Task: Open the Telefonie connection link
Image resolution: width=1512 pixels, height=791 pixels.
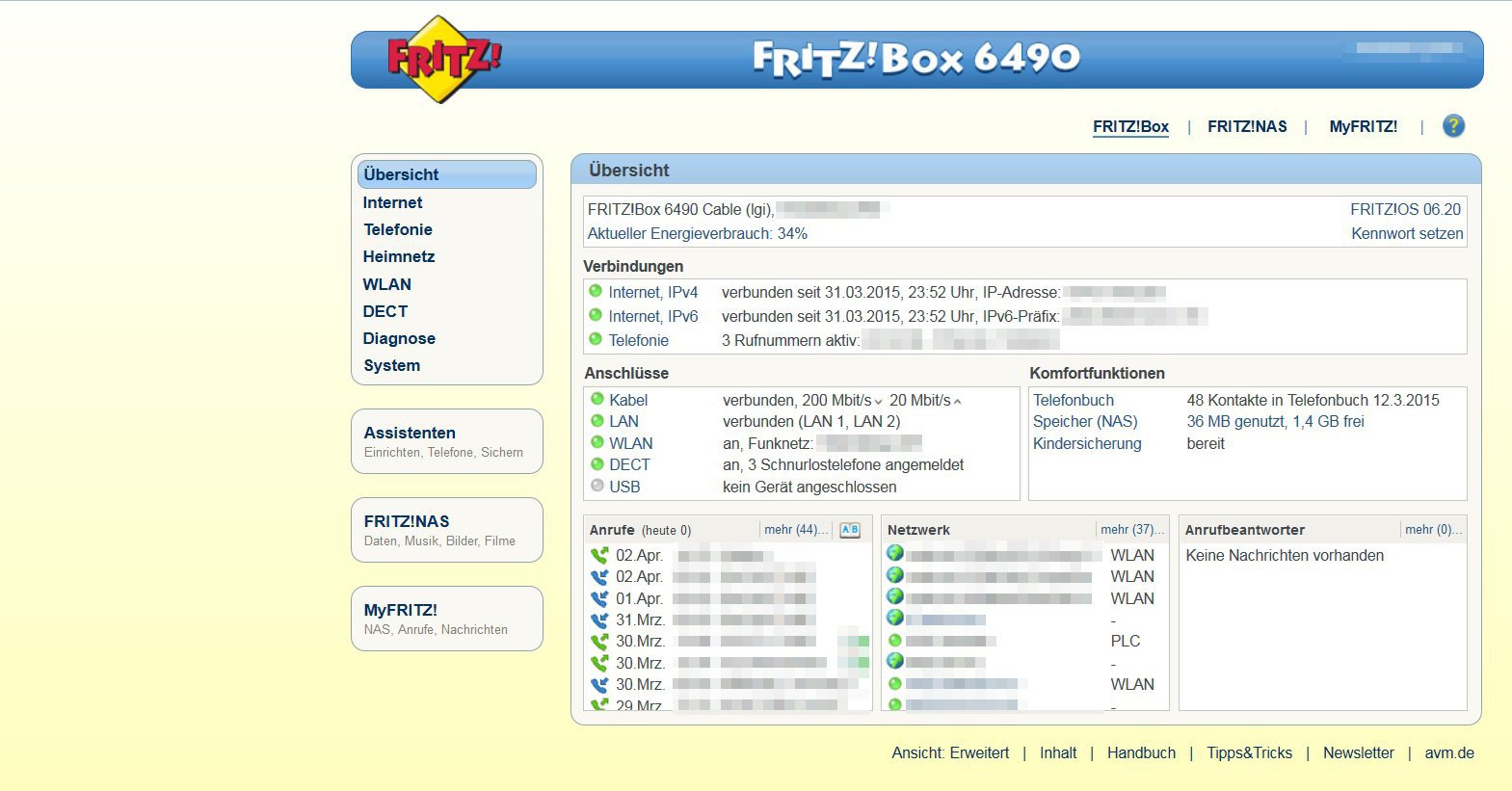Action: coord(638,340)
